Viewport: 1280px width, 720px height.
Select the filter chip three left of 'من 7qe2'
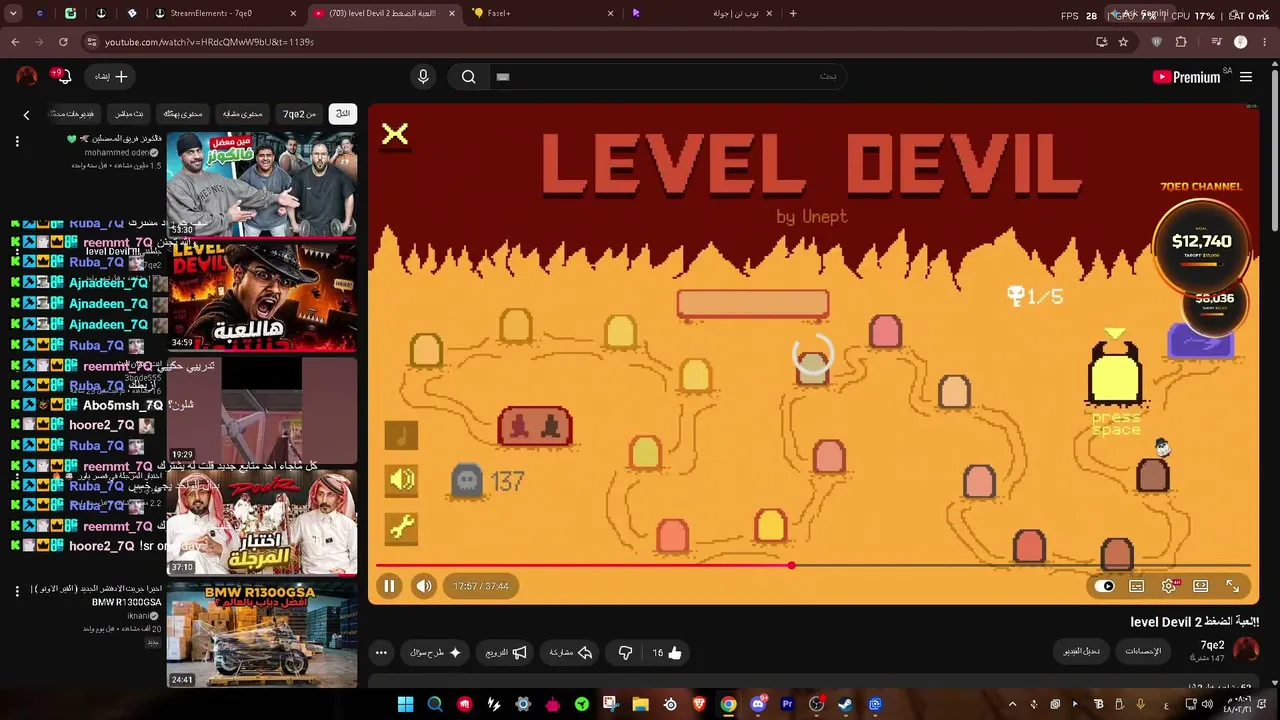pos(129,114)
